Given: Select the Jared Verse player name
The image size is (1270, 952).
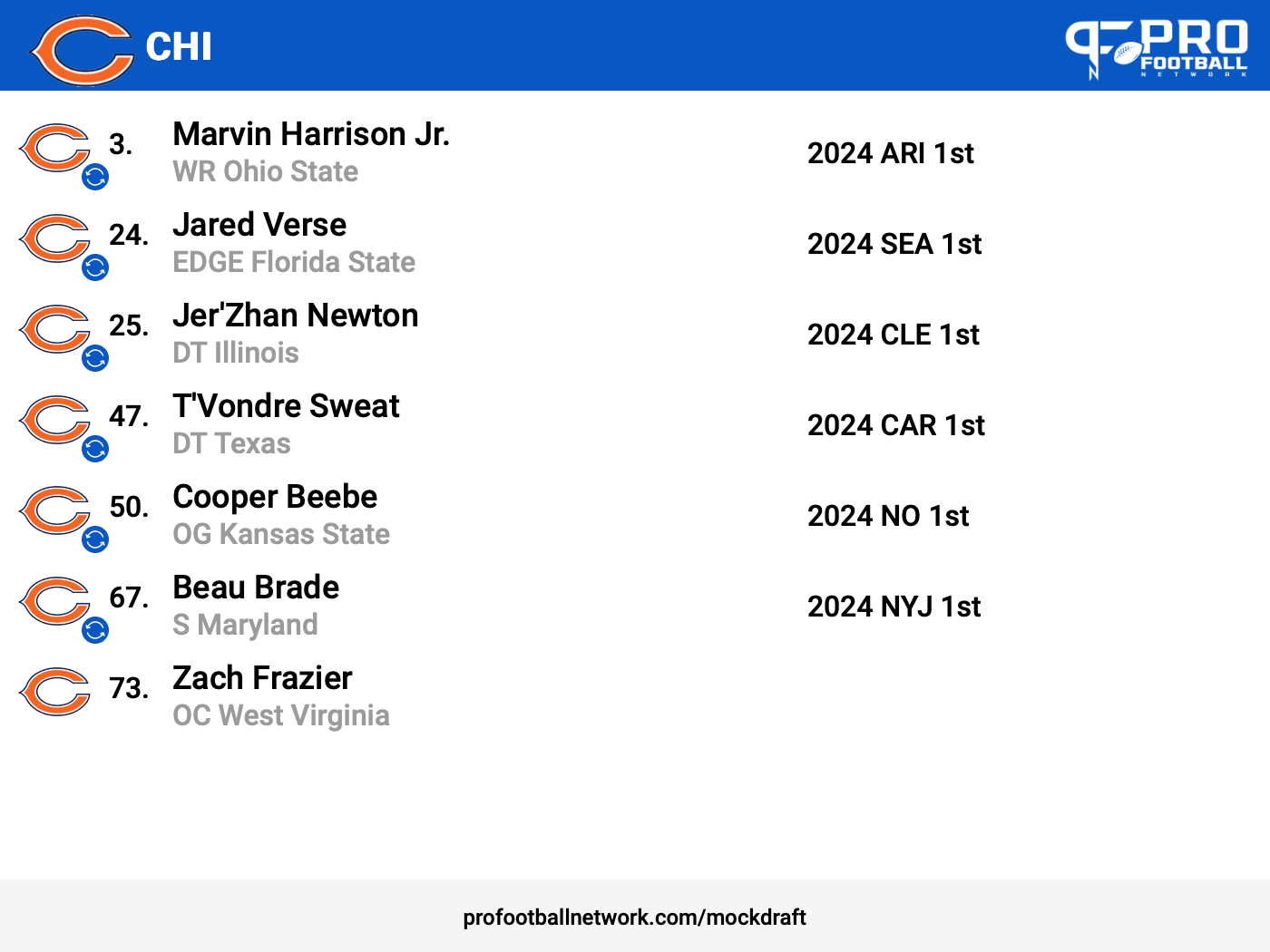Looking at the screenshot, I should click(259, 225).
